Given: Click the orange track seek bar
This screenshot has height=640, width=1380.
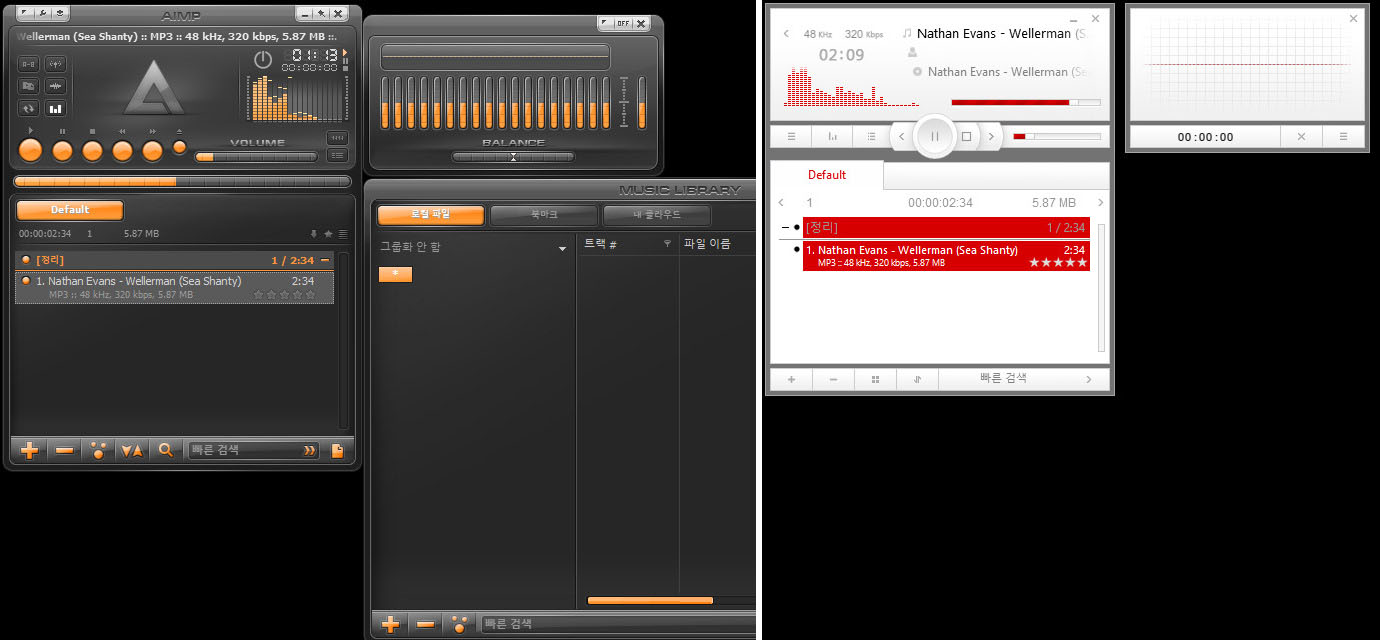Looking at the screenshot, I should coord(182,182).
